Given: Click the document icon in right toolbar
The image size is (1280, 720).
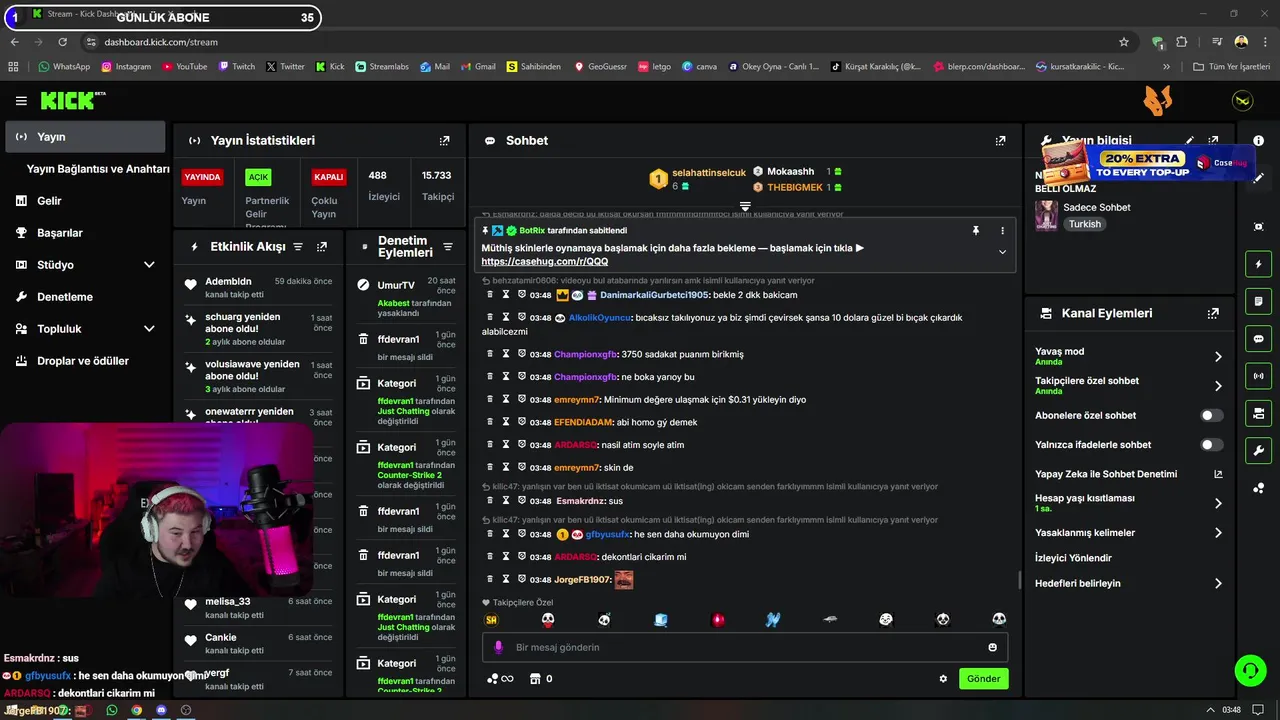Looking at the screenshot, I should (x=1258, y=301).
